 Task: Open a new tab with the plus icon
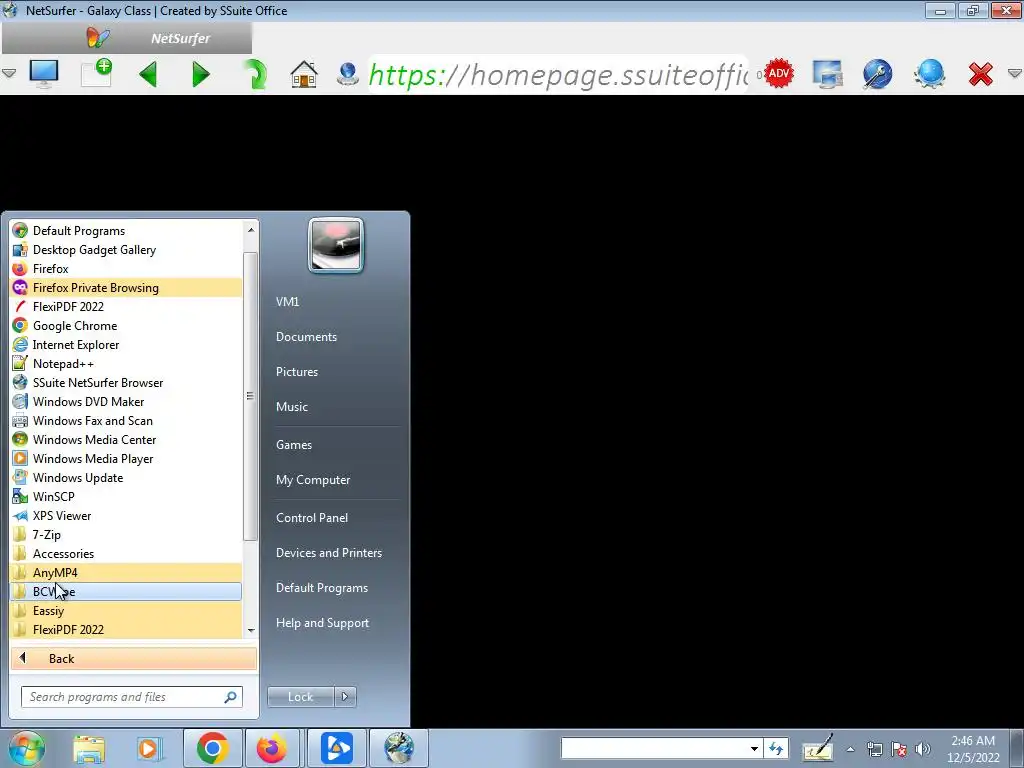point(97,73)
